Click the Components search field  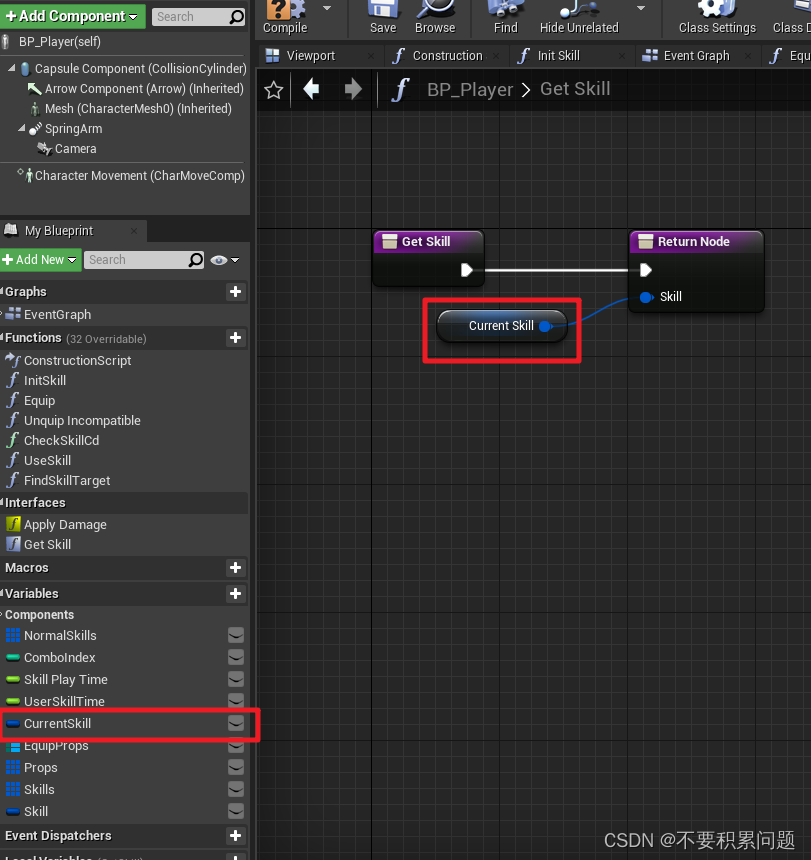[198, 17]
